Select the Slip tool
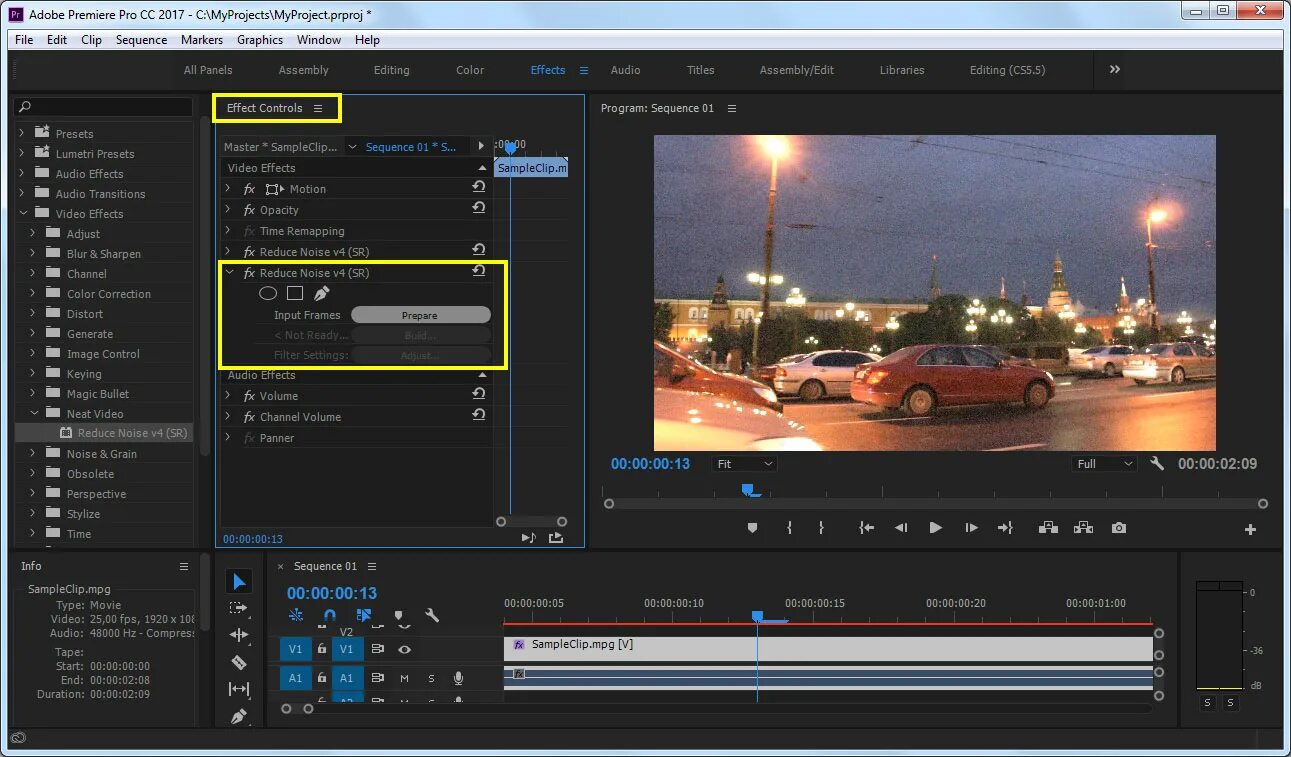 pyautogui.click(x=239, y=689)
